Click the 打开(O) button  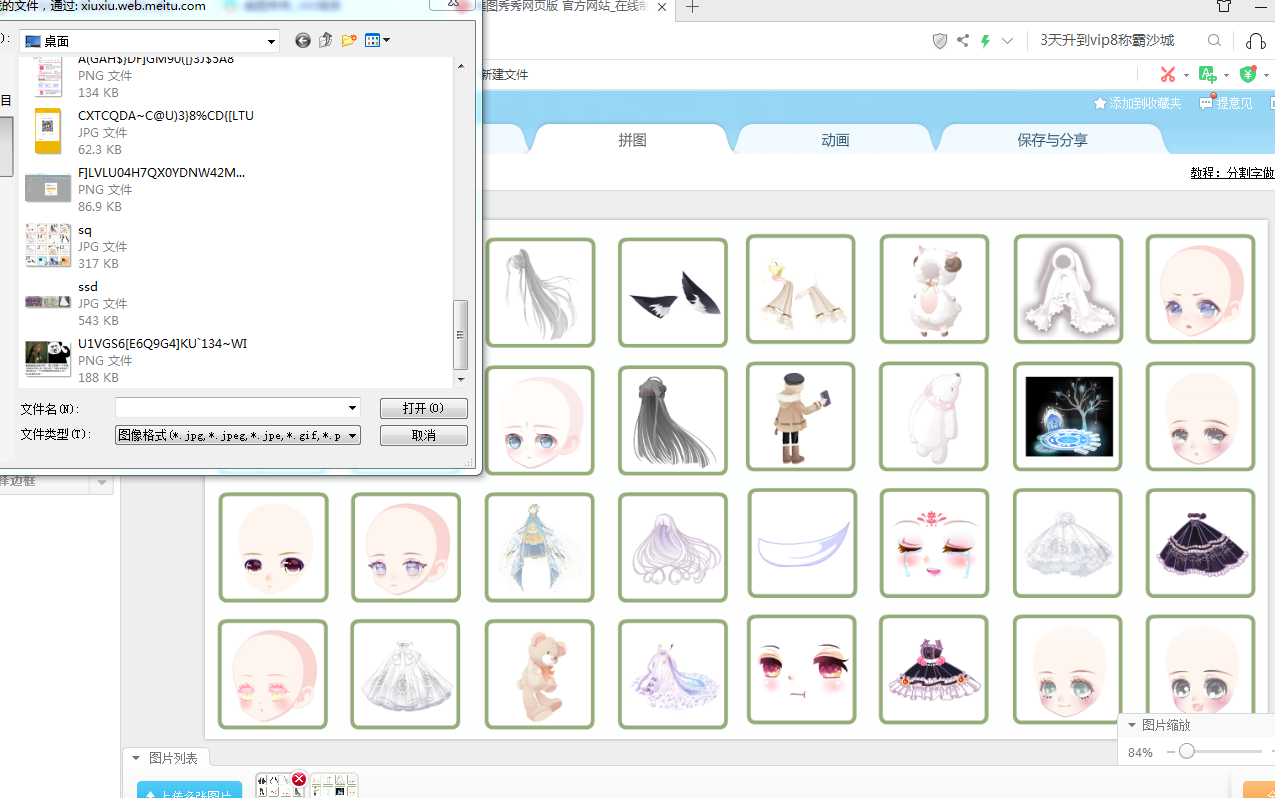pyautogui.click(x=423, y=409)
